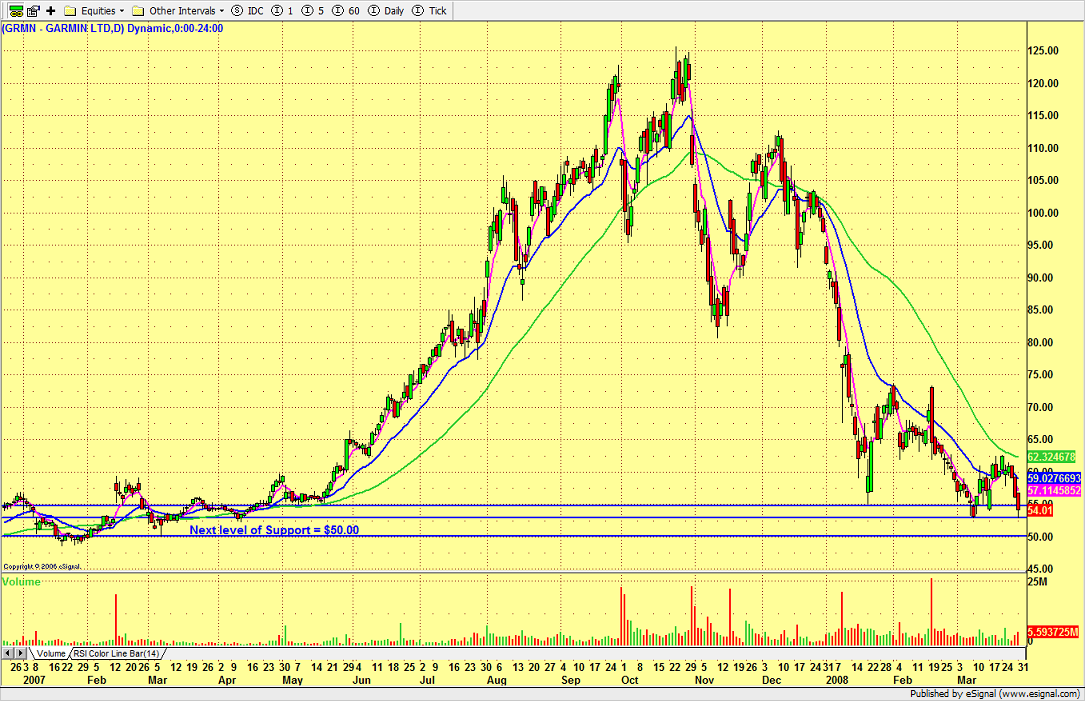Image resolution: width=1085 pixels, height=701 pixels.
Task: Click the magenta 57.1145852 moving average label
Action: pos(1054,490)
